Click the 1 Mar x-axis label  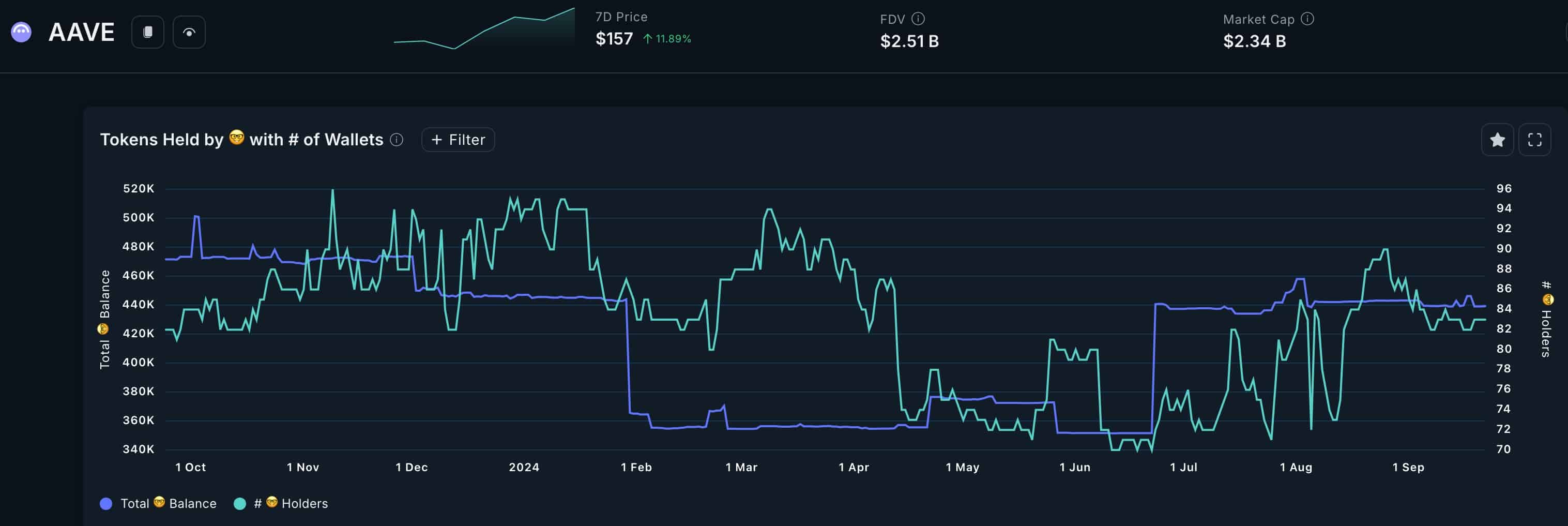(x=741, y=467)
